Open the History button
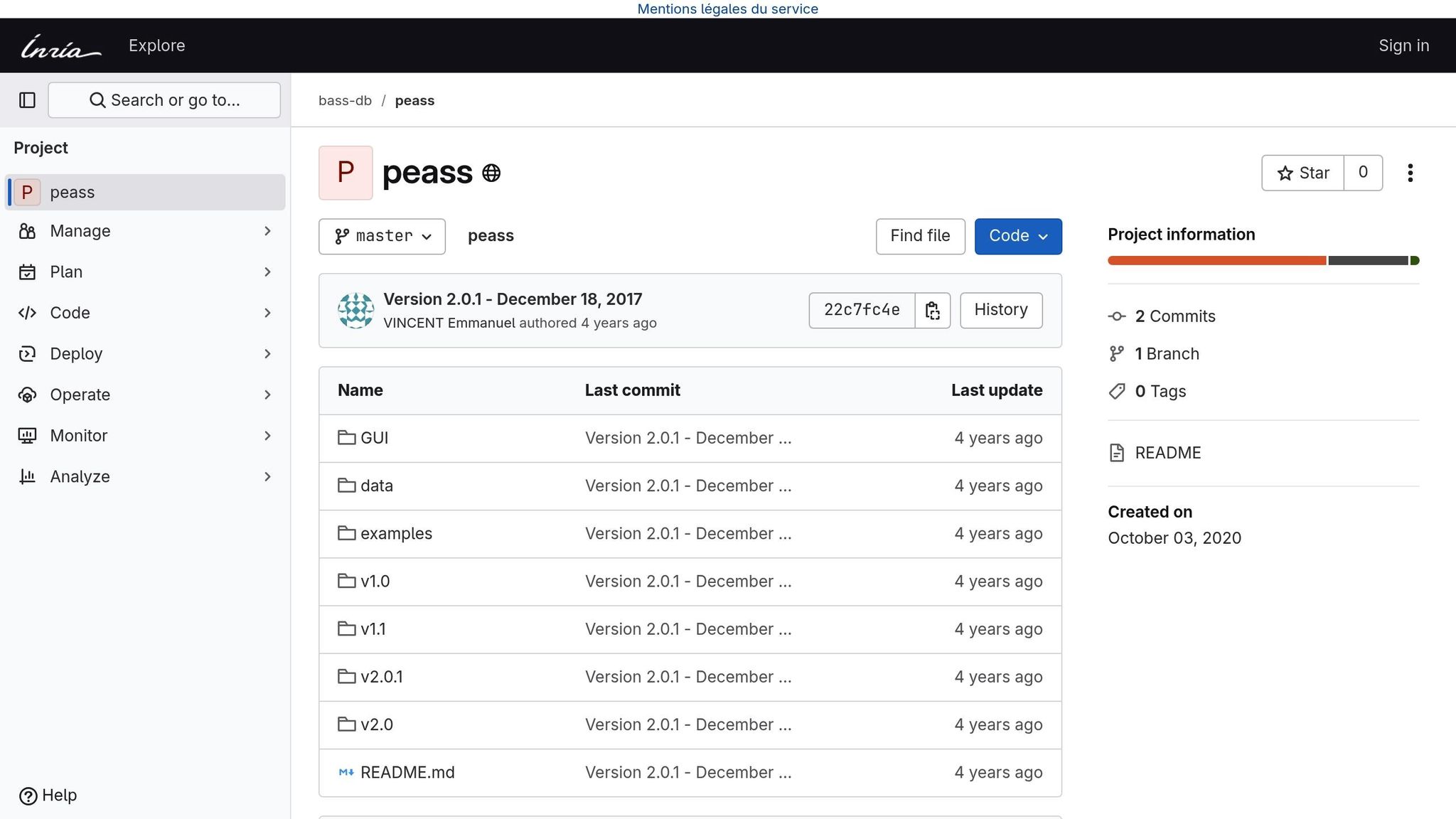 point(1001,310)
